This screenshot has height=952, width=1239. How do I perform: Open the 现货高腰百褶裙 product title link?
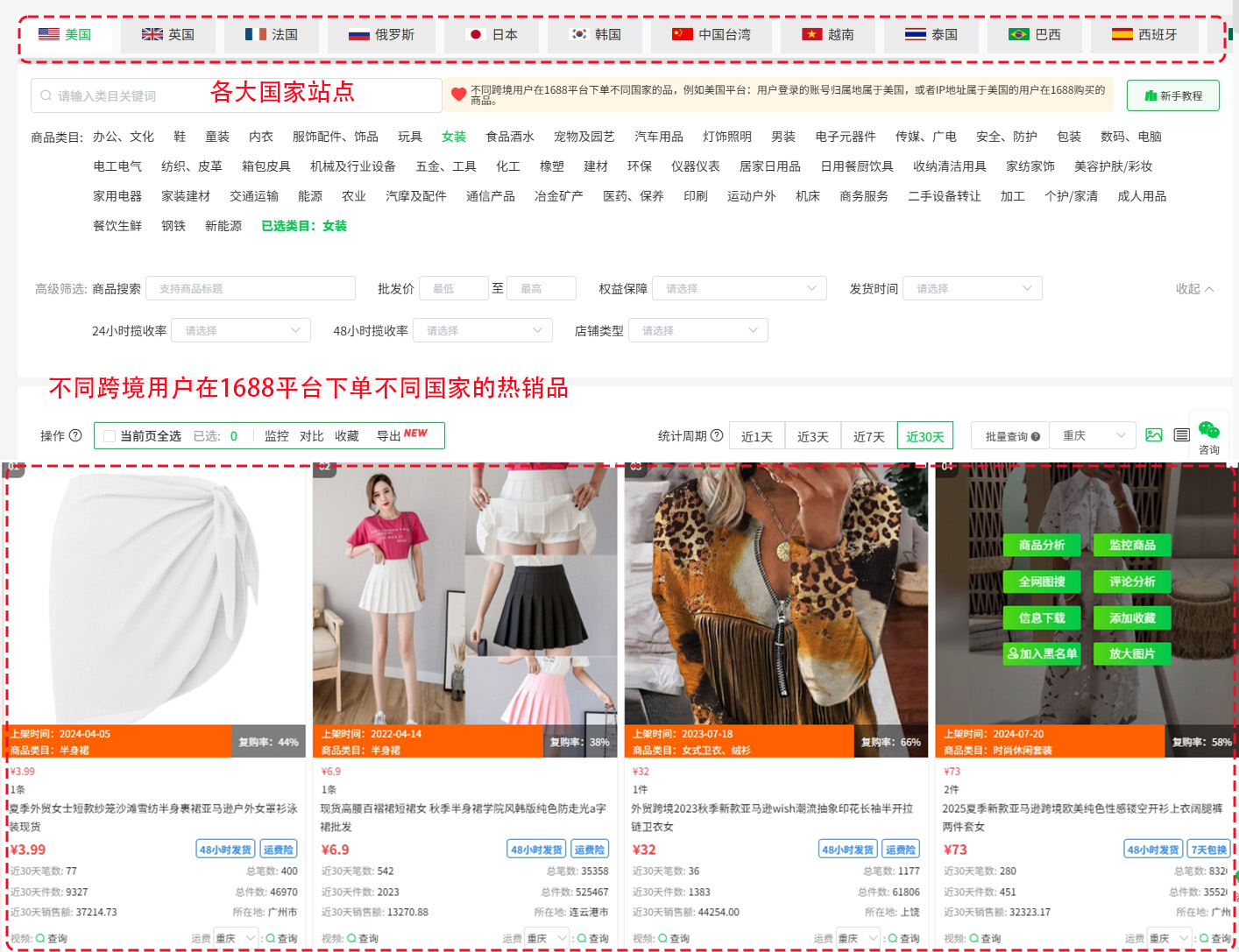point(464,817)
